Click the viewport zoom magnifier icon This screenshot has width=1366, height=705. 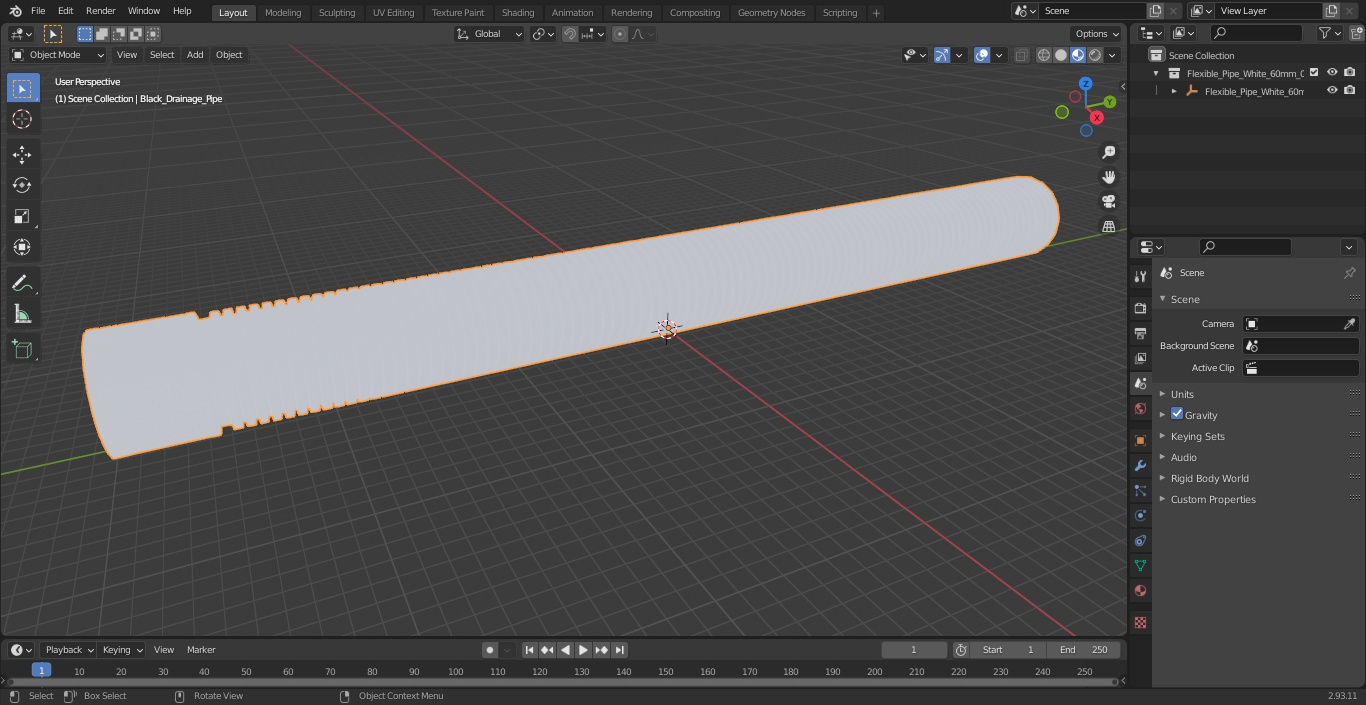click(x=1108, y=152)
